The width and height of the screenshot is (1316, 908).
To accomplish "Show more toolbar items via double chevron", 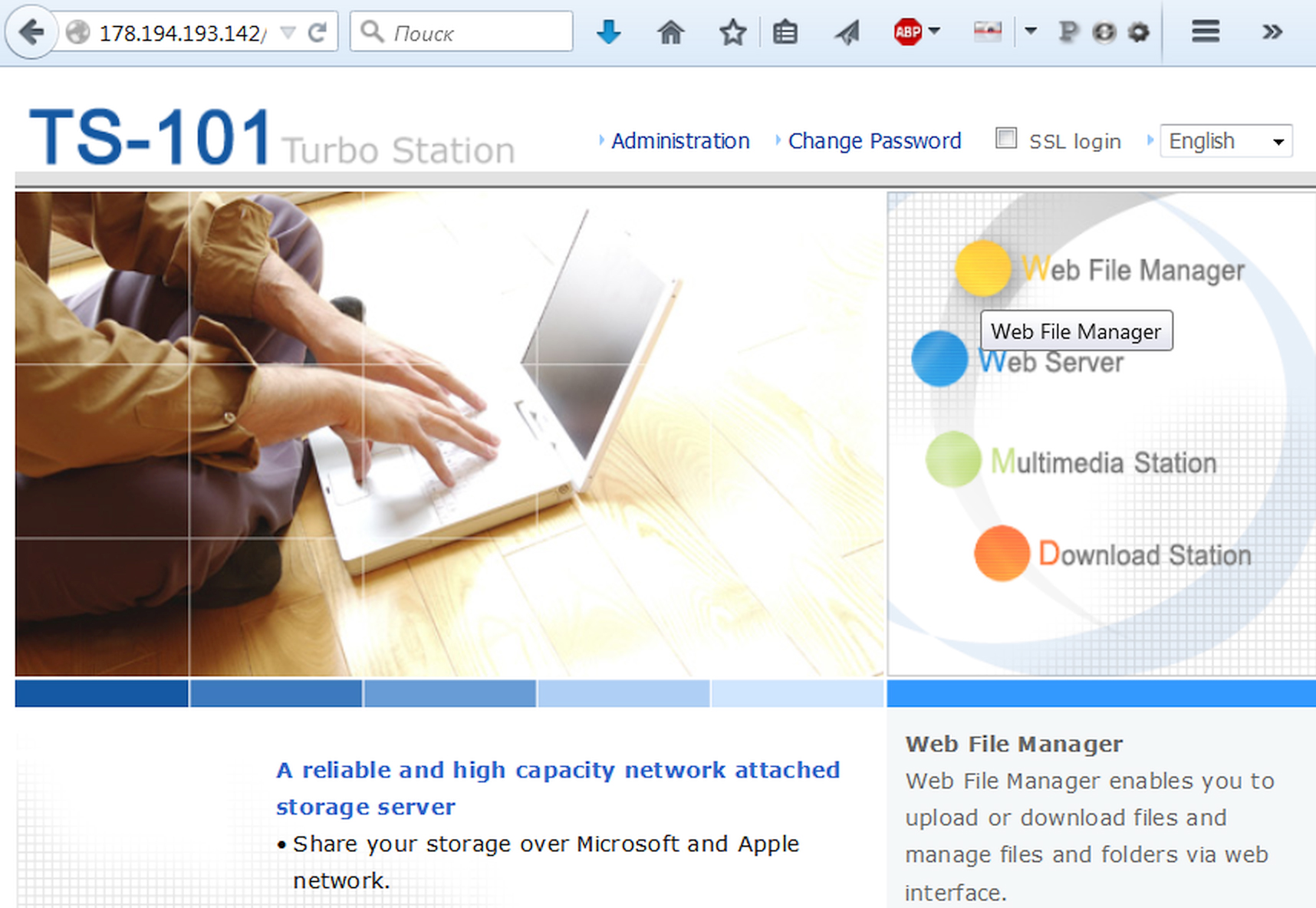I will point(1272,32).
